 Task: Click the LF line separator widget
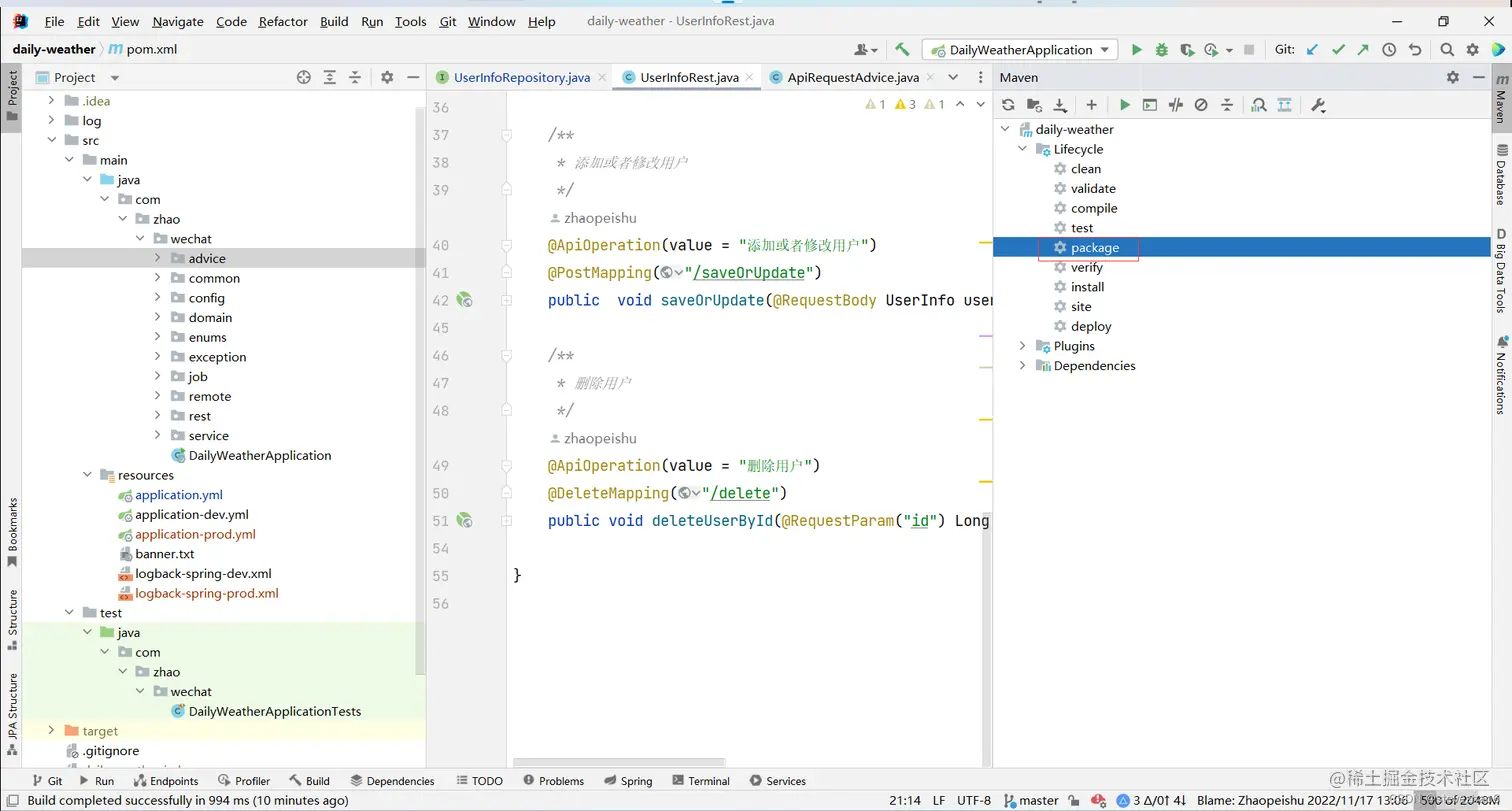pyautogui.click(x=939, y=800)
